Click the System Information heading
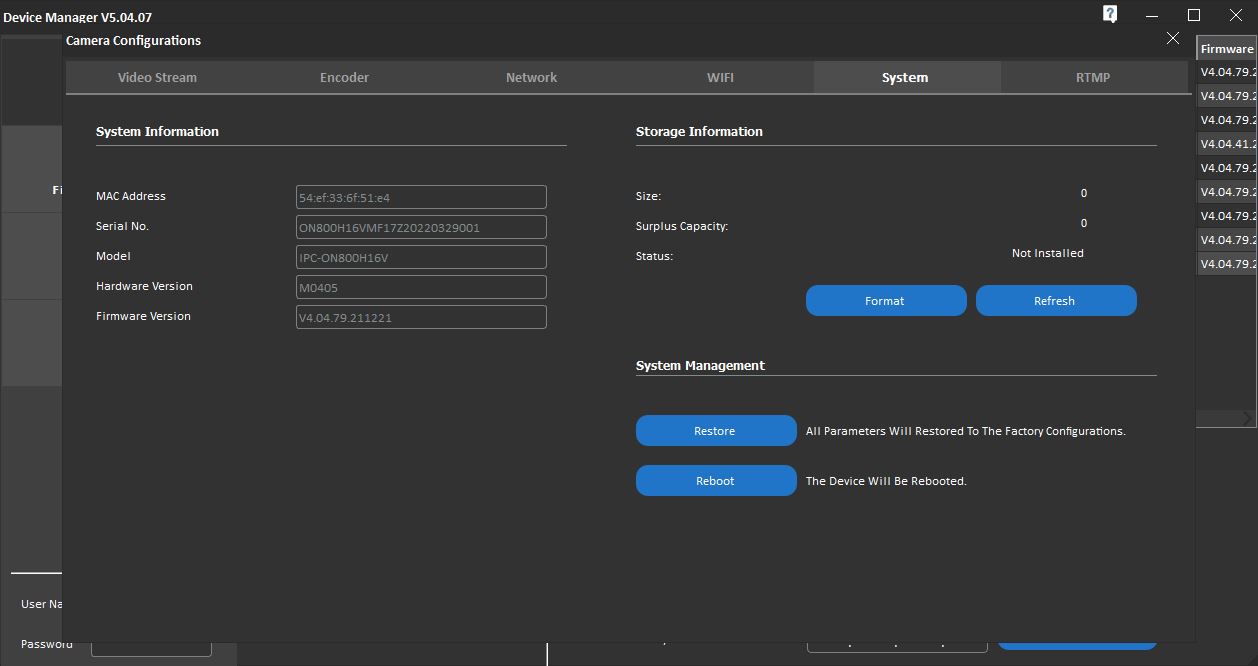The image size is (1258, 666). tap(157, 131)
